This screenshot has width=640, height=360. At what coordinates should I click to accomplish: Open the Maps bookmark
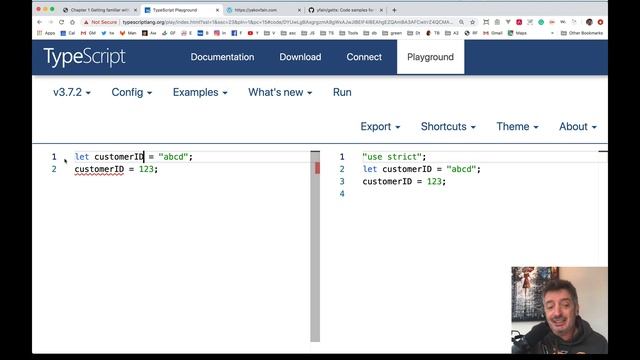click(517, 33)
